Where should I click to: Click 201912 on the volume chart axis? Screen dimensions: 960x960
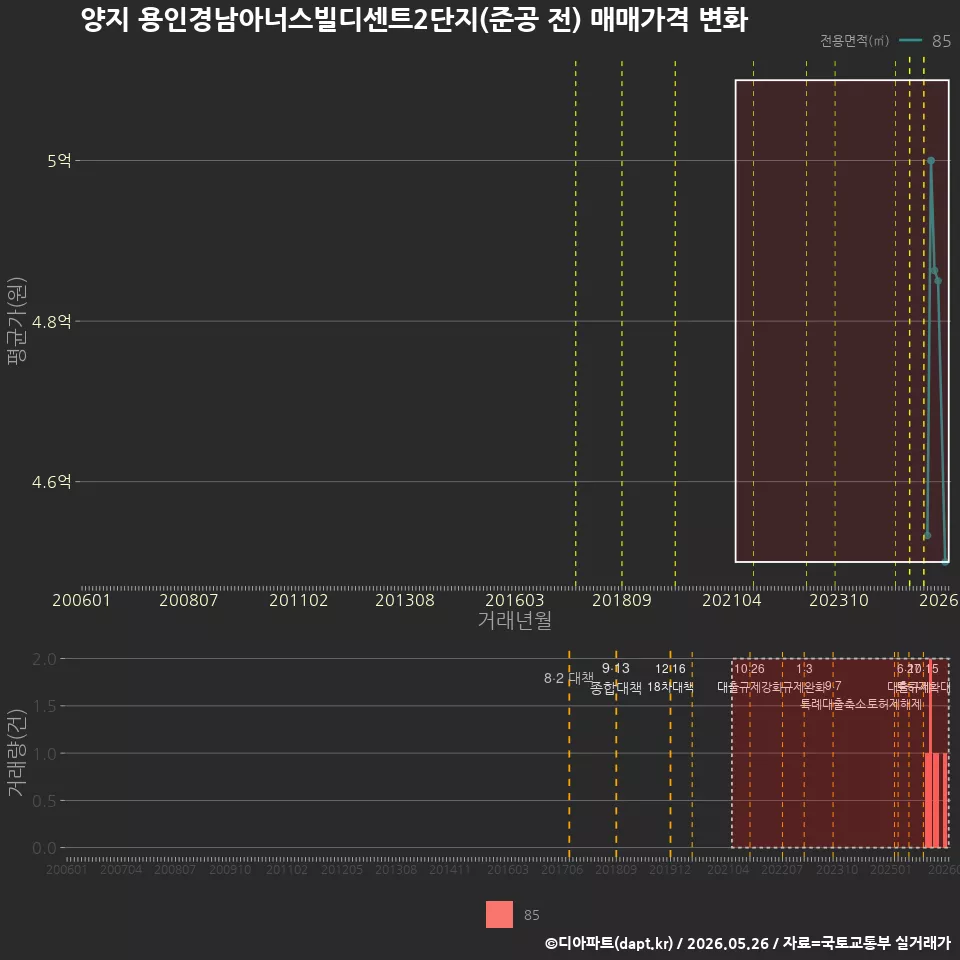point(669,869)
